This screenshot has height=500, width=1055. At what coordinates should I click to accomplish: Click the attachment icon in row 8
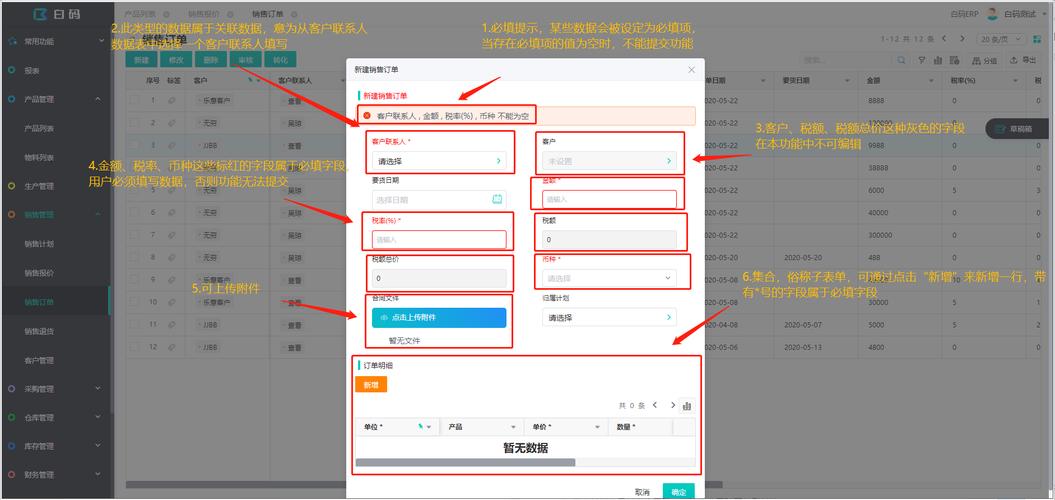click(x=172, y=258)
